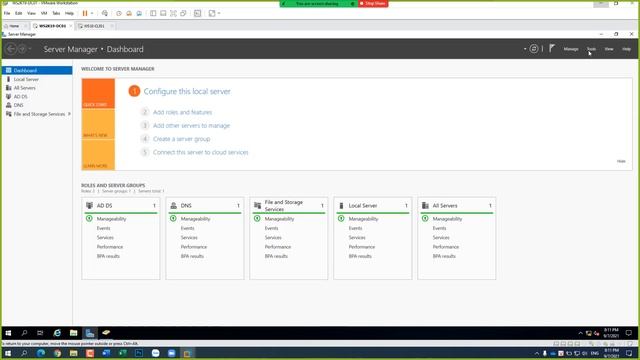This screenshot has width=640, height=360.
Task: Click Create a server group
Action: [182, 139]
